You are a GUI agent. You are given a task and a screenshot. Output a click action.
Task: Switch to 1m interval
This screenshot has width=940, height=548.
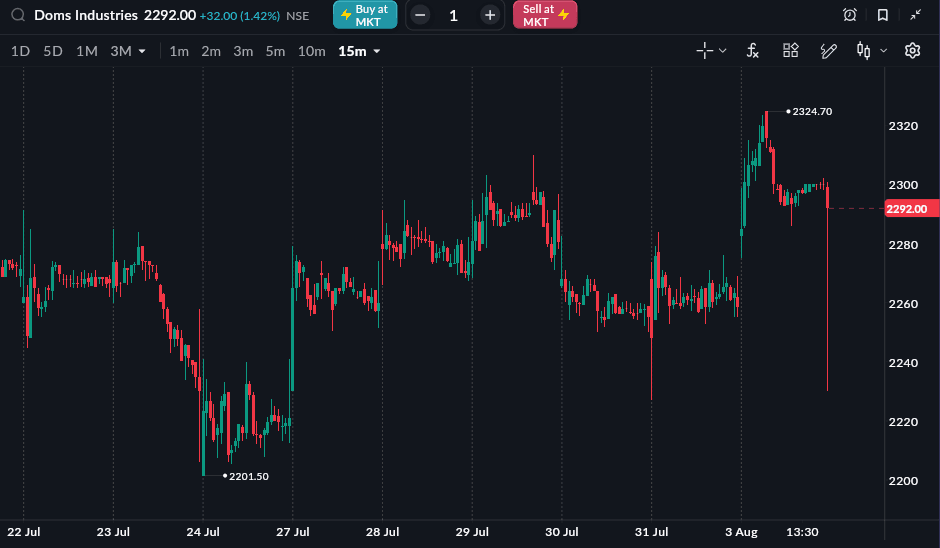[179, 52]
